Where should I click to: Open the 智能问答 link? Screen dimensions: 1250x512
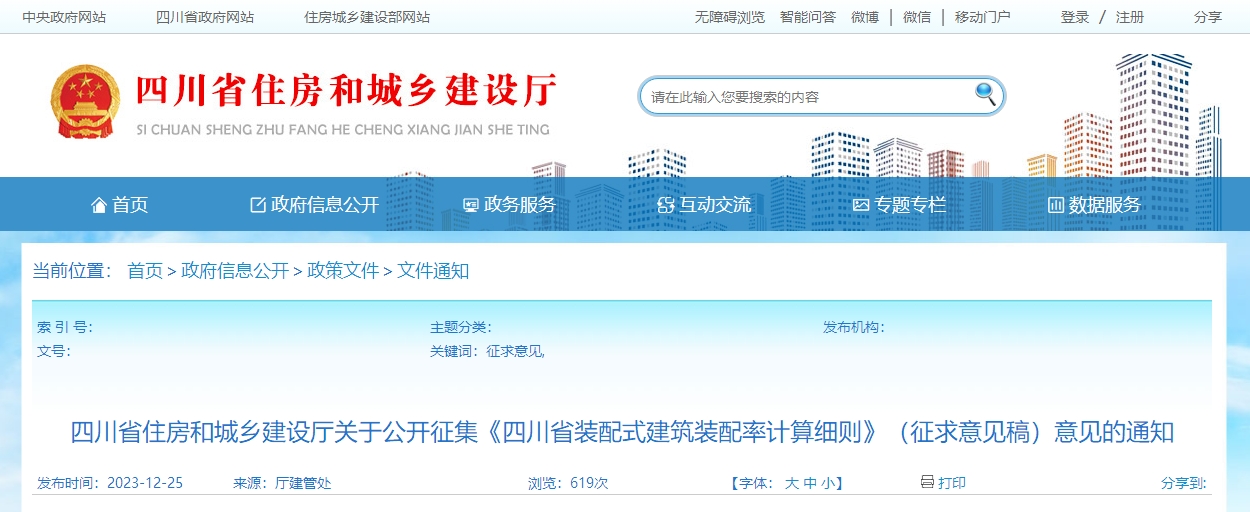(808, 17)
